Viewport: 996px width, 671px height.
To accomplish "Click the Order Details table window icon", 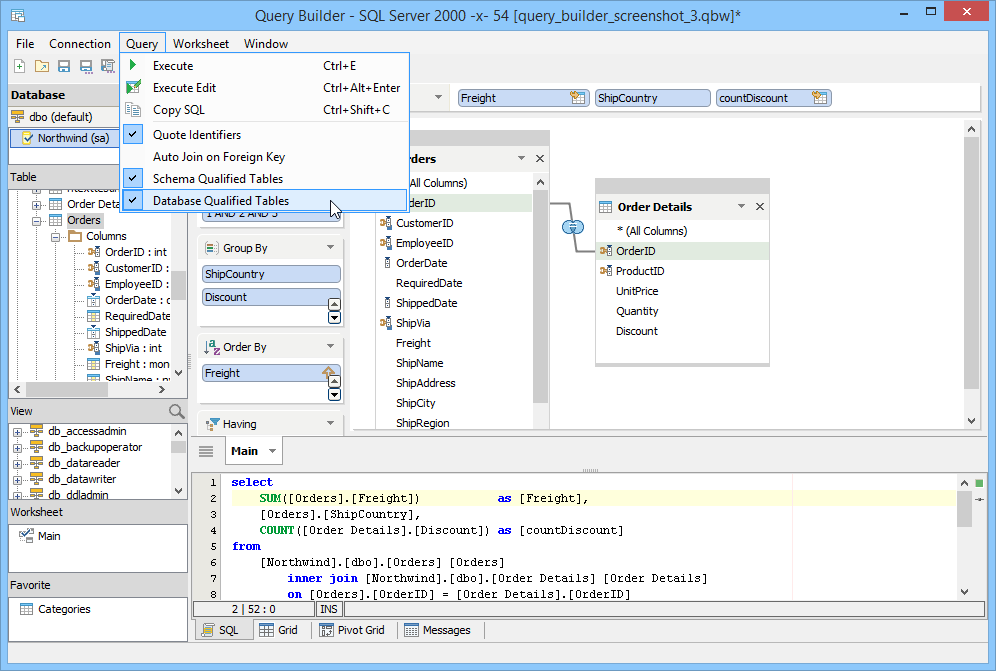I will pos(605,207).
